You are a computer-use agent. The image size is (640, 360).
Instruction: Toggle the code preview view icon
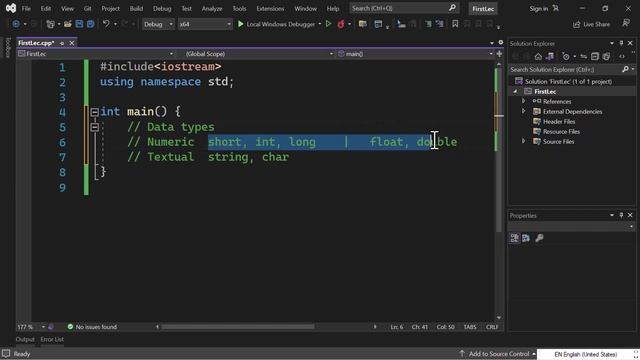pyautogui.click(x=622, y=56)
